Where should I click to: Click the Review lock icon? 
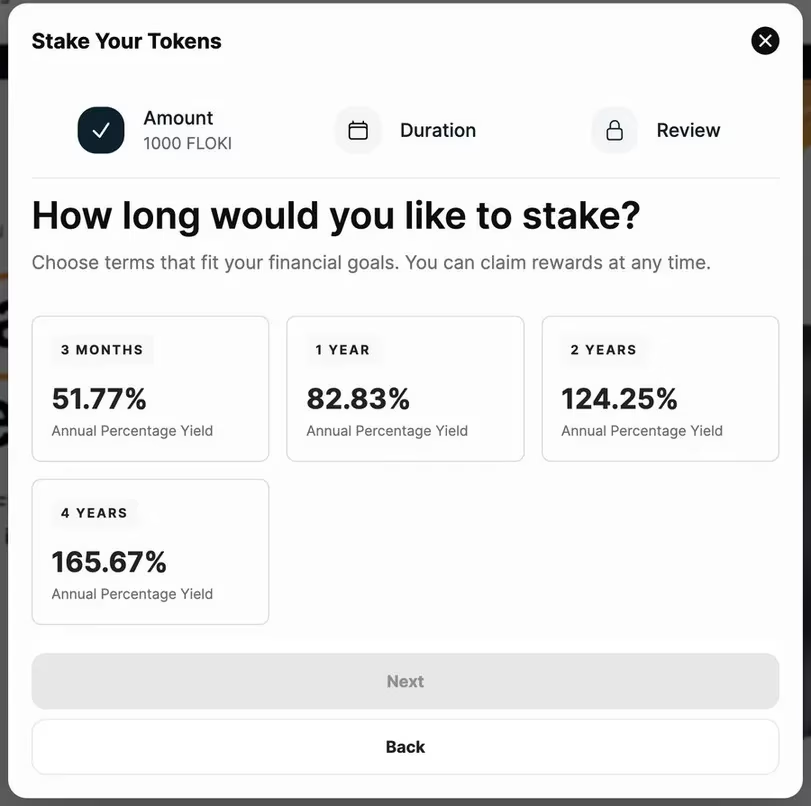tap(615, 130)
